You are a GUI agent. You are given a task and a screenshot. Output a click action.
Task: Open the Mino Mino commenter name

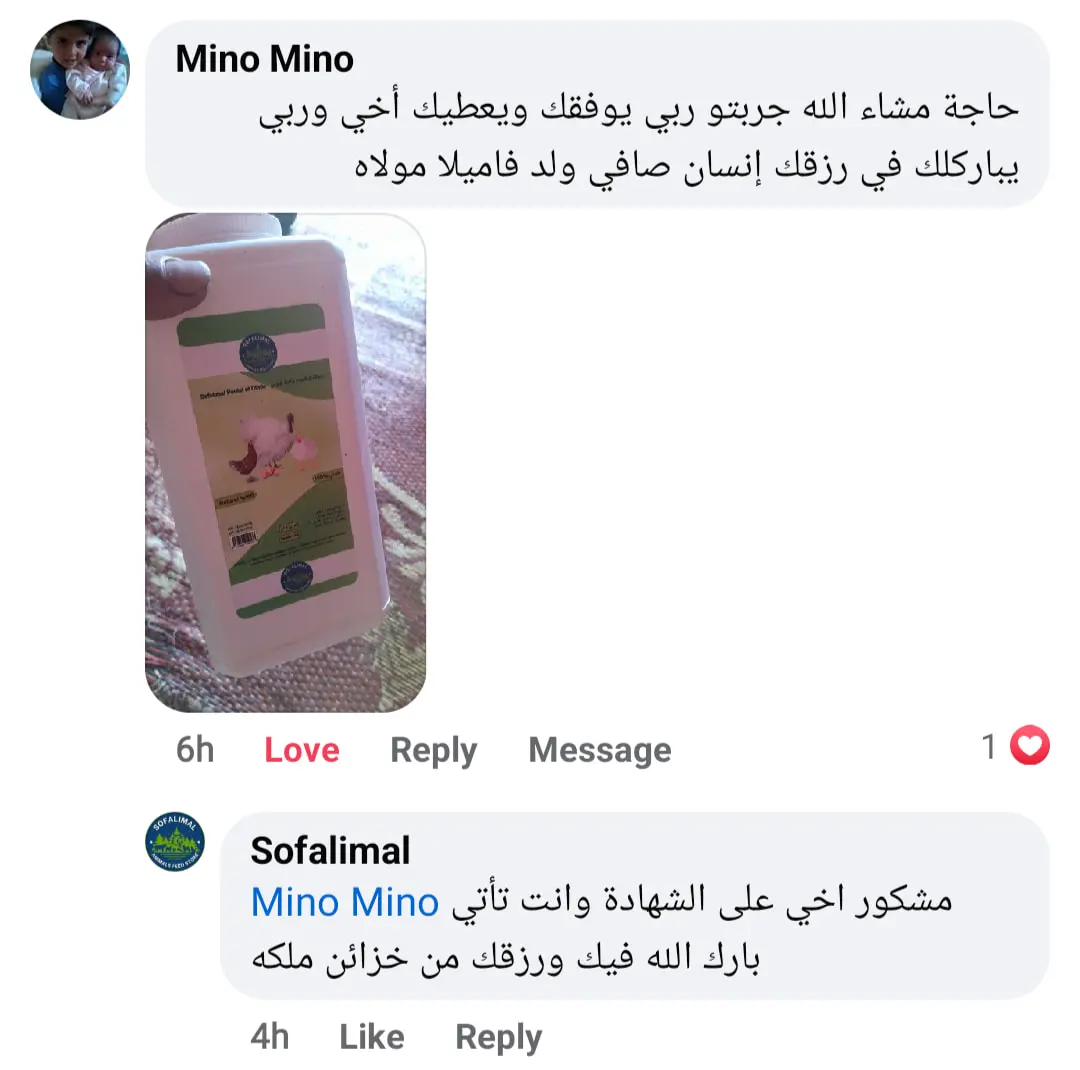pos(264,59)
